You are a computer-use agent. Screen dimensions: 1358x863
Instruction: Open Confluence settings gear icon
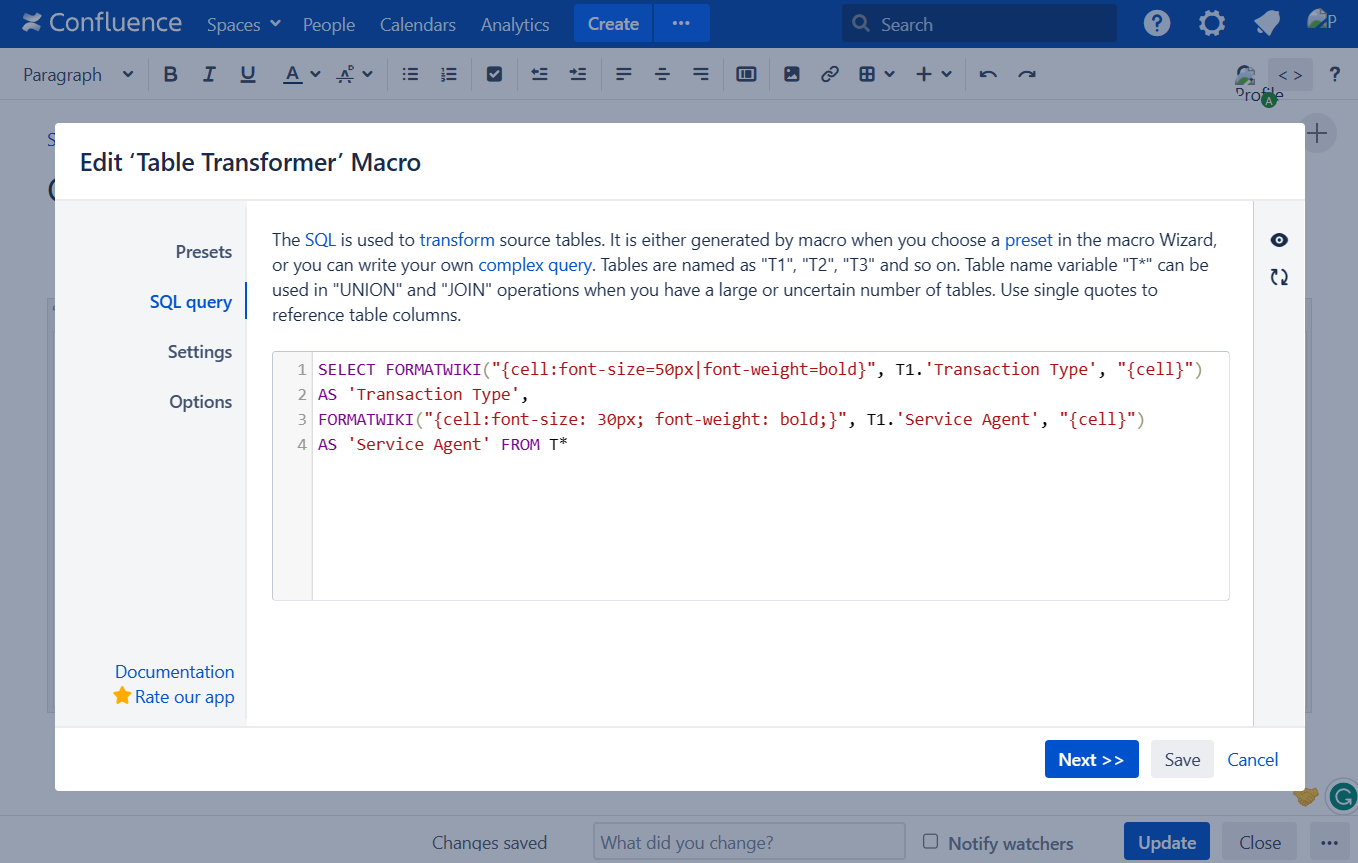1211,24
